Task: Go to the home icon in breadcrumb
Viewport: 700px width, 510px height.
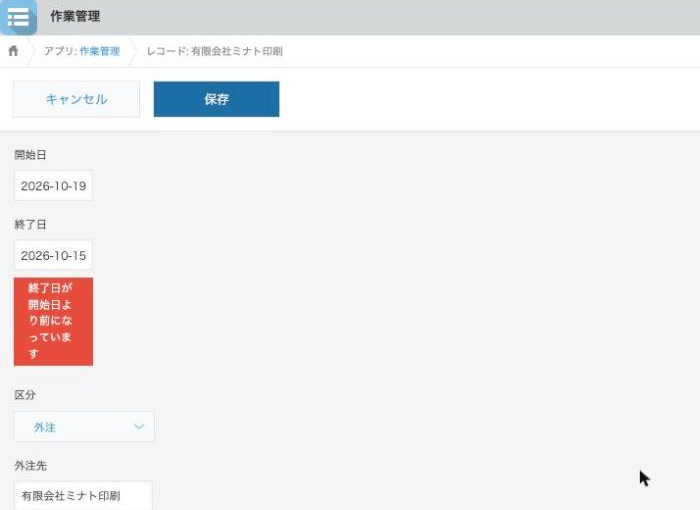Action: pos(13,51)
